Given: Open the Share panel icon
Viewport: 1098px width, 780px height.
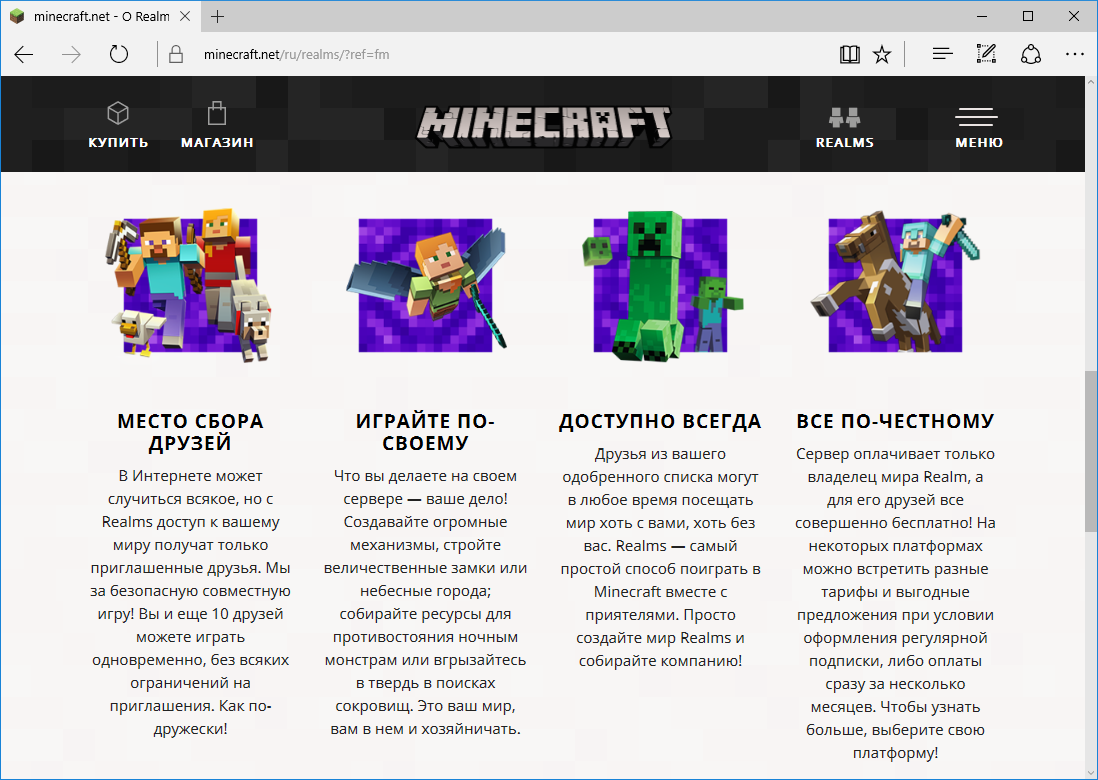Looking at the screenshot, I should 1030,54.
